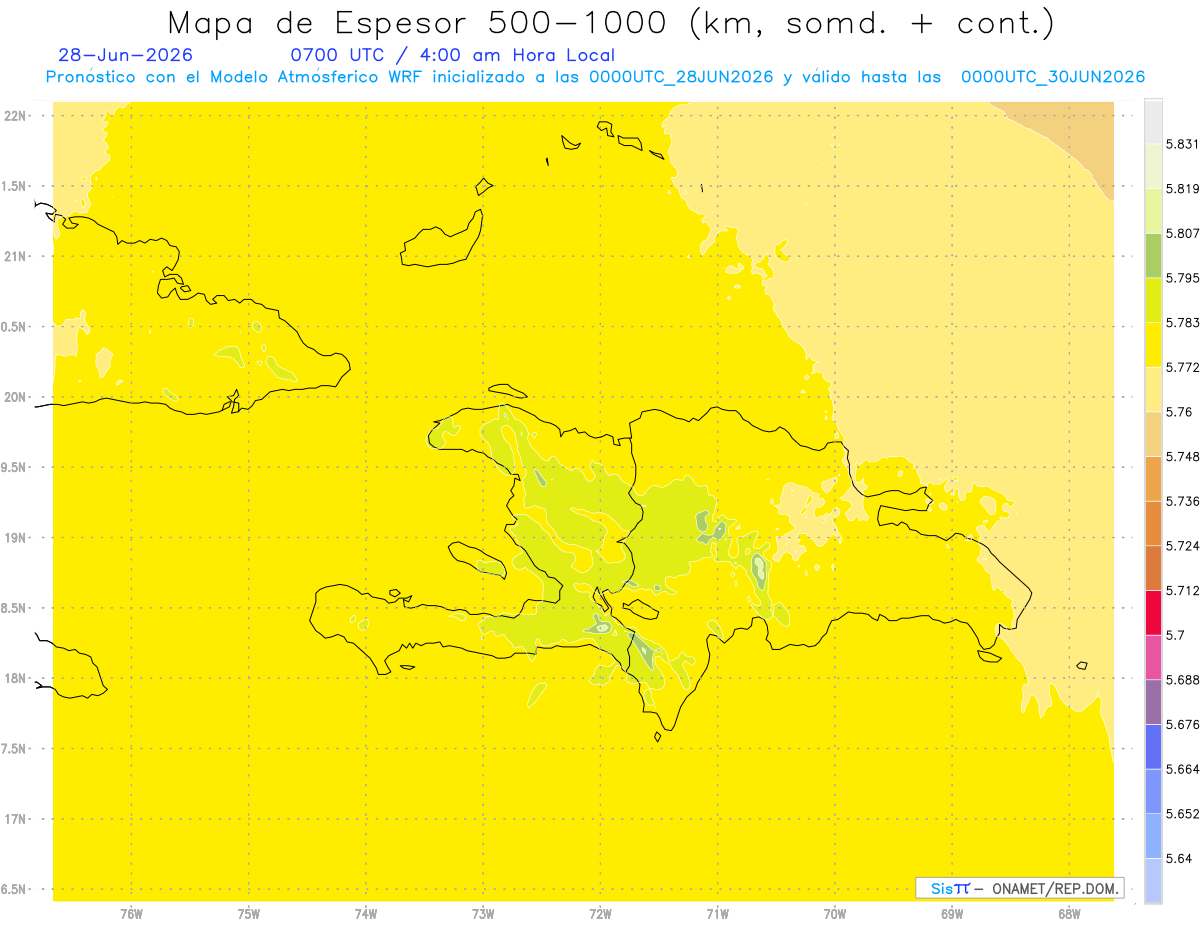This screenshot has width=1200, height=927.
Task: Click the color bar value 5.652
Action: 1183,813
